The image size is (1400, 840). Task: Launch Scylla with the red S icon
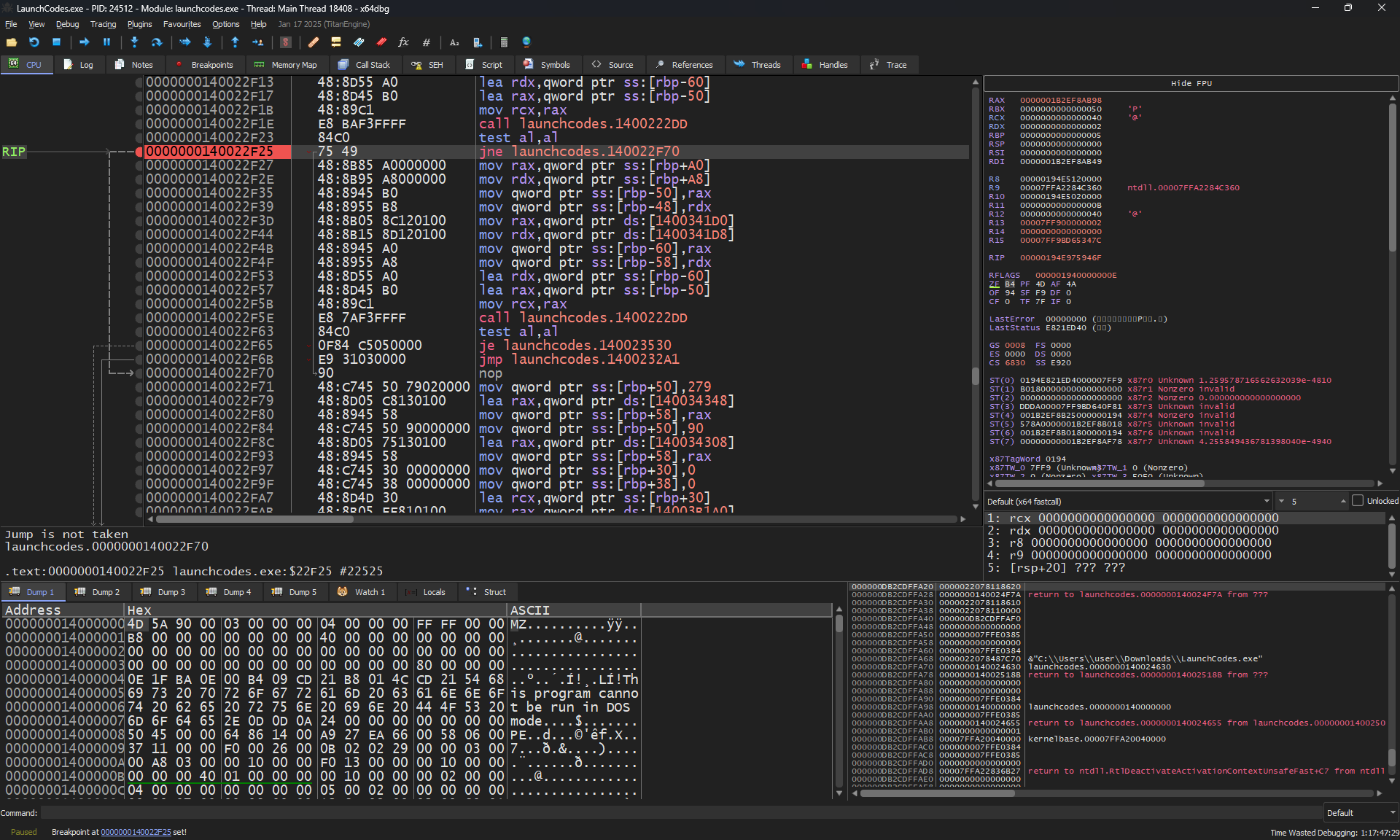tap(286, 42)
